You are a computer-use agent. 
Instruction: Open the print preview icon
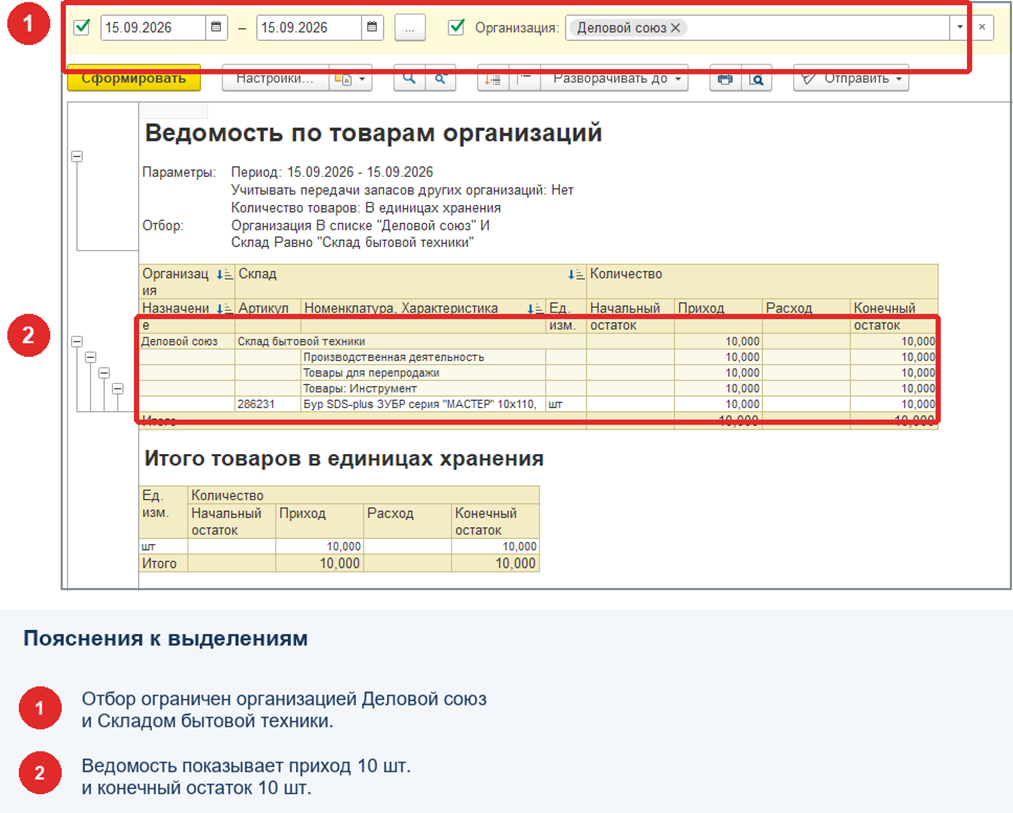tap(757, 79)
